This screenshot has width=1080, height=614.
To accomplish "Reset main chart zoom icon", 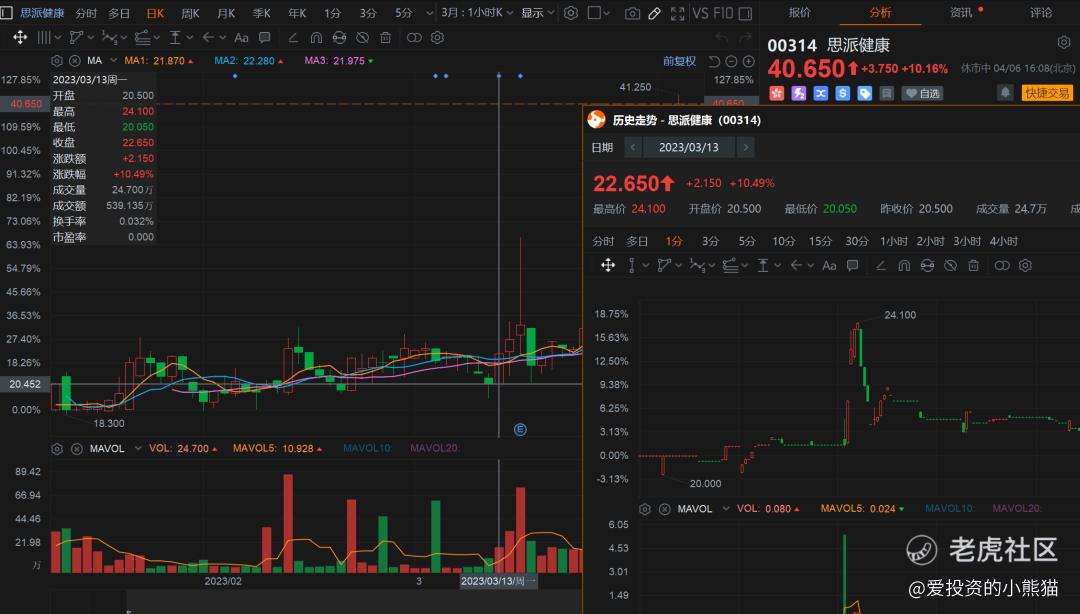I will (x=714, y=61).
